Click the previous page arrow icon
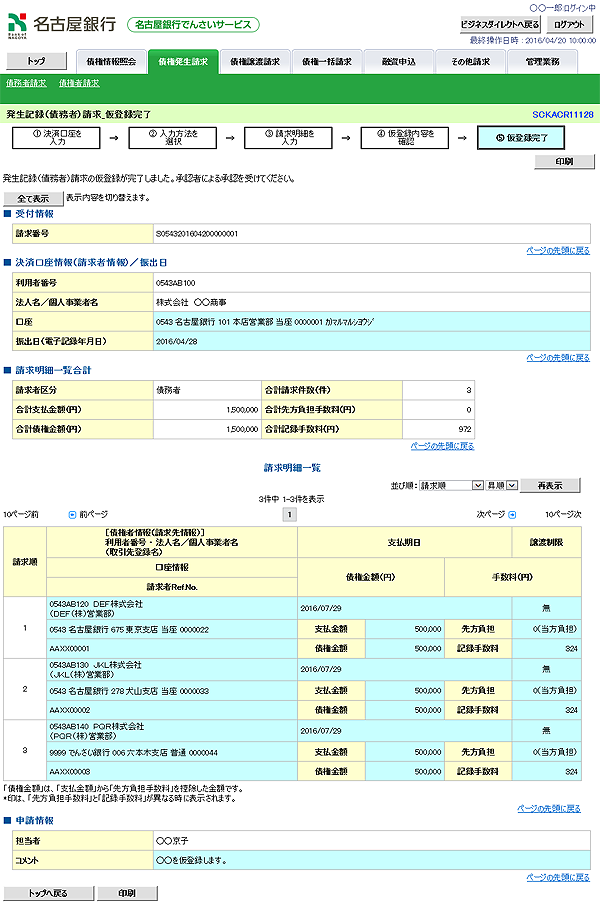600x909 pixels. coord(72,514)
